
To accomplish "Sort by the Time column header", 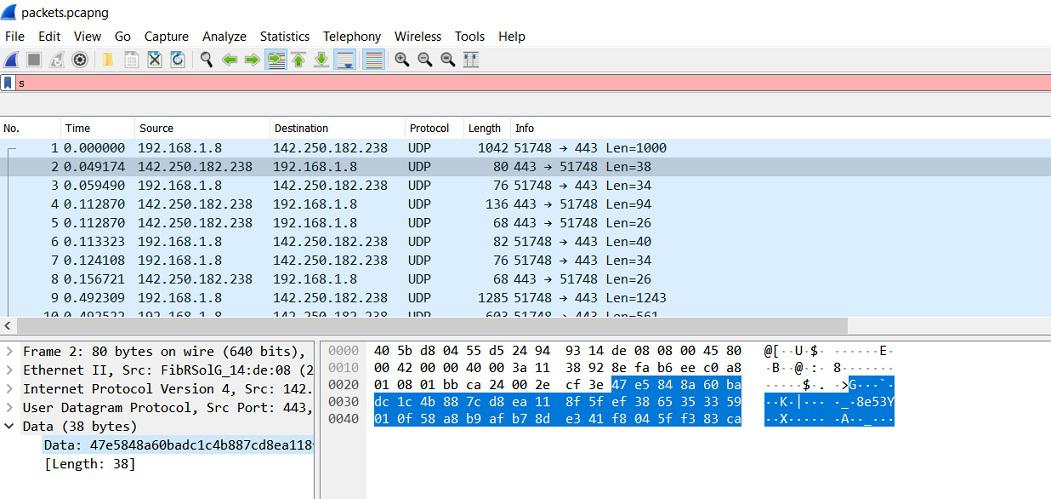I will [98, 128].
